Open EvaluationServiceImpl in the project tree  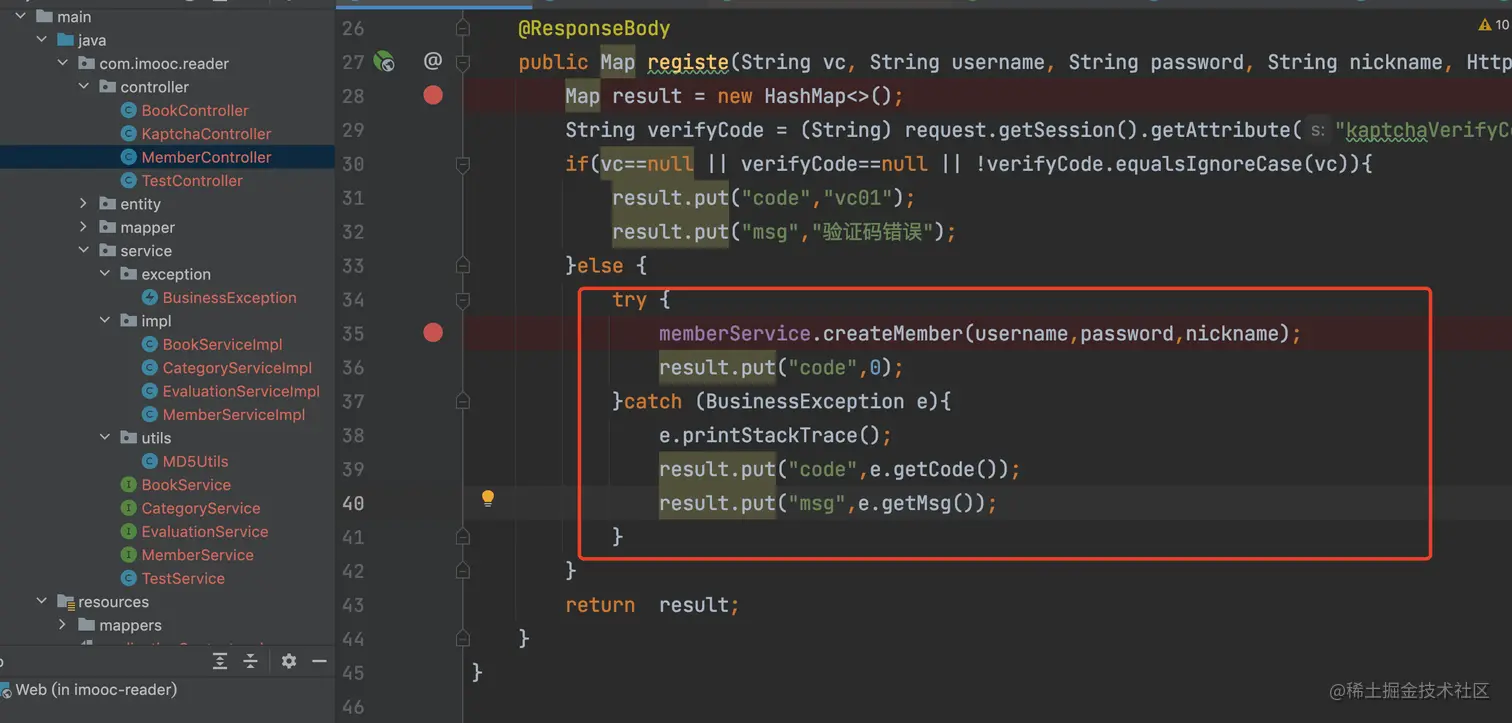click(241, 391)
